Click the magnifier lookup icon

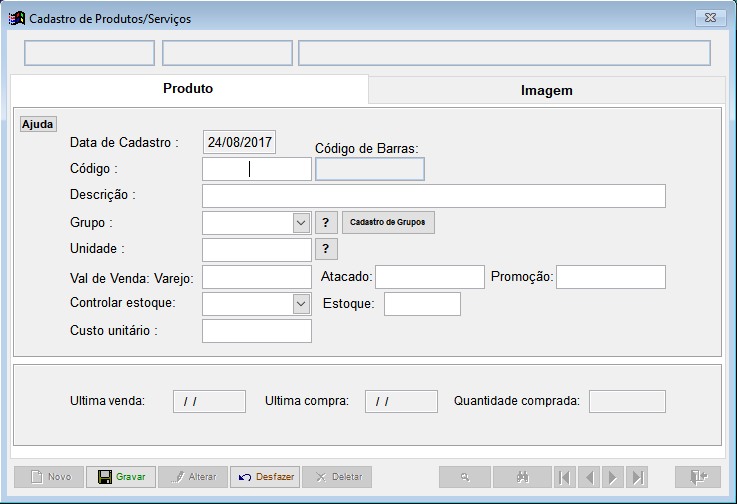pos(465,477)
